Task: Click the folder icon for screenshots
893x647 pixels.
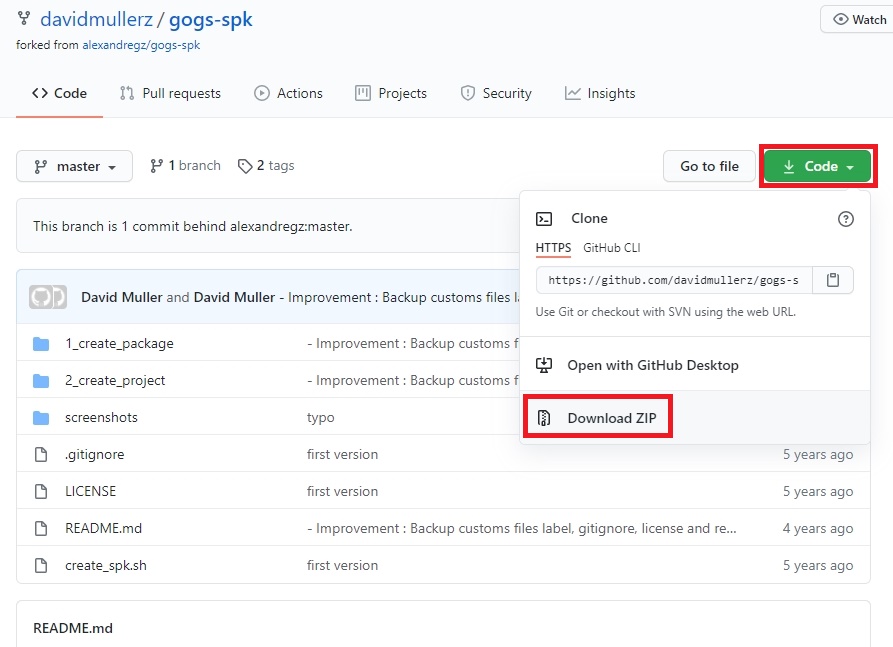Action: tap(41, 418)
